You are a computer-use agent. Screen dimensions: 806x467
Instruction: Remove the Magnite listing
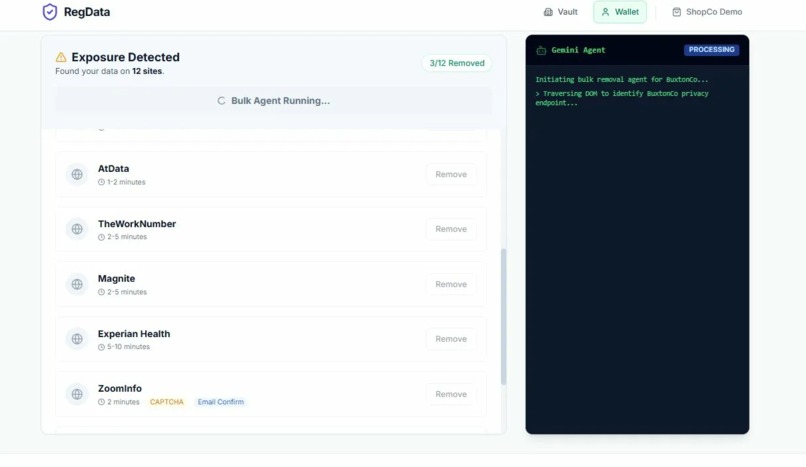pos(451,284)
